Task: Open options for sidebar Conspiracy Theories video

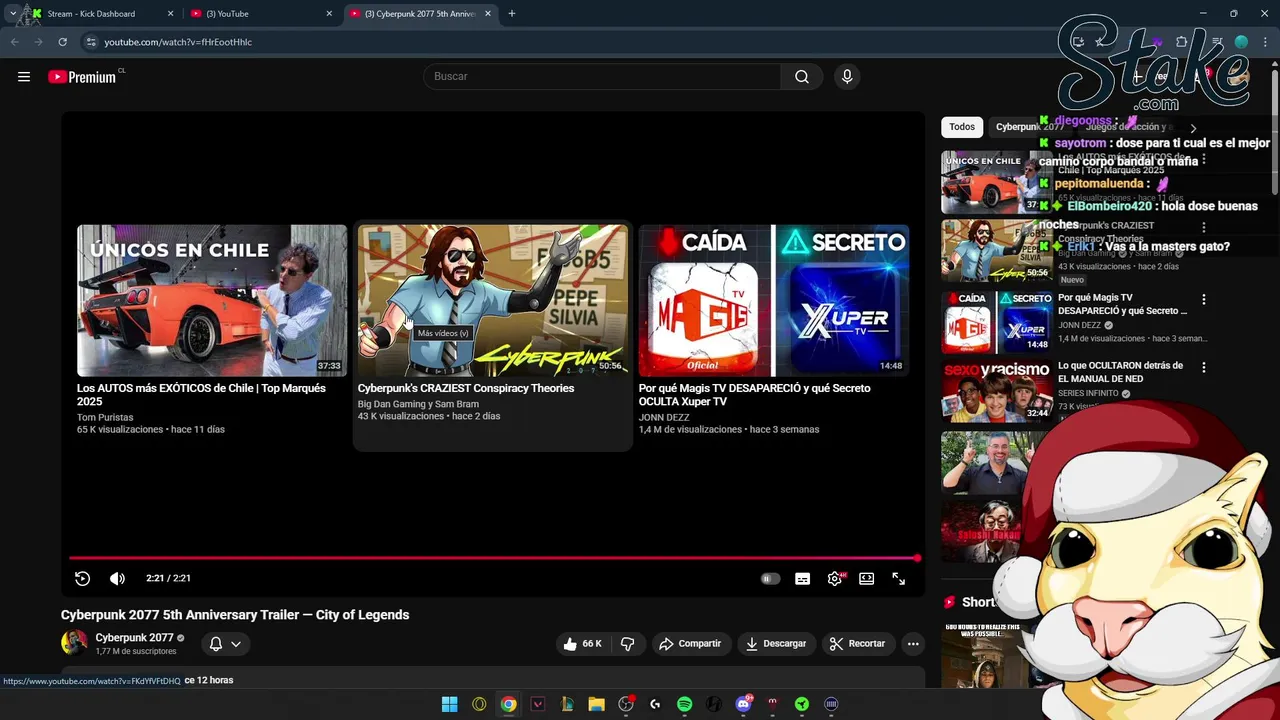Action: (1204, 228)
